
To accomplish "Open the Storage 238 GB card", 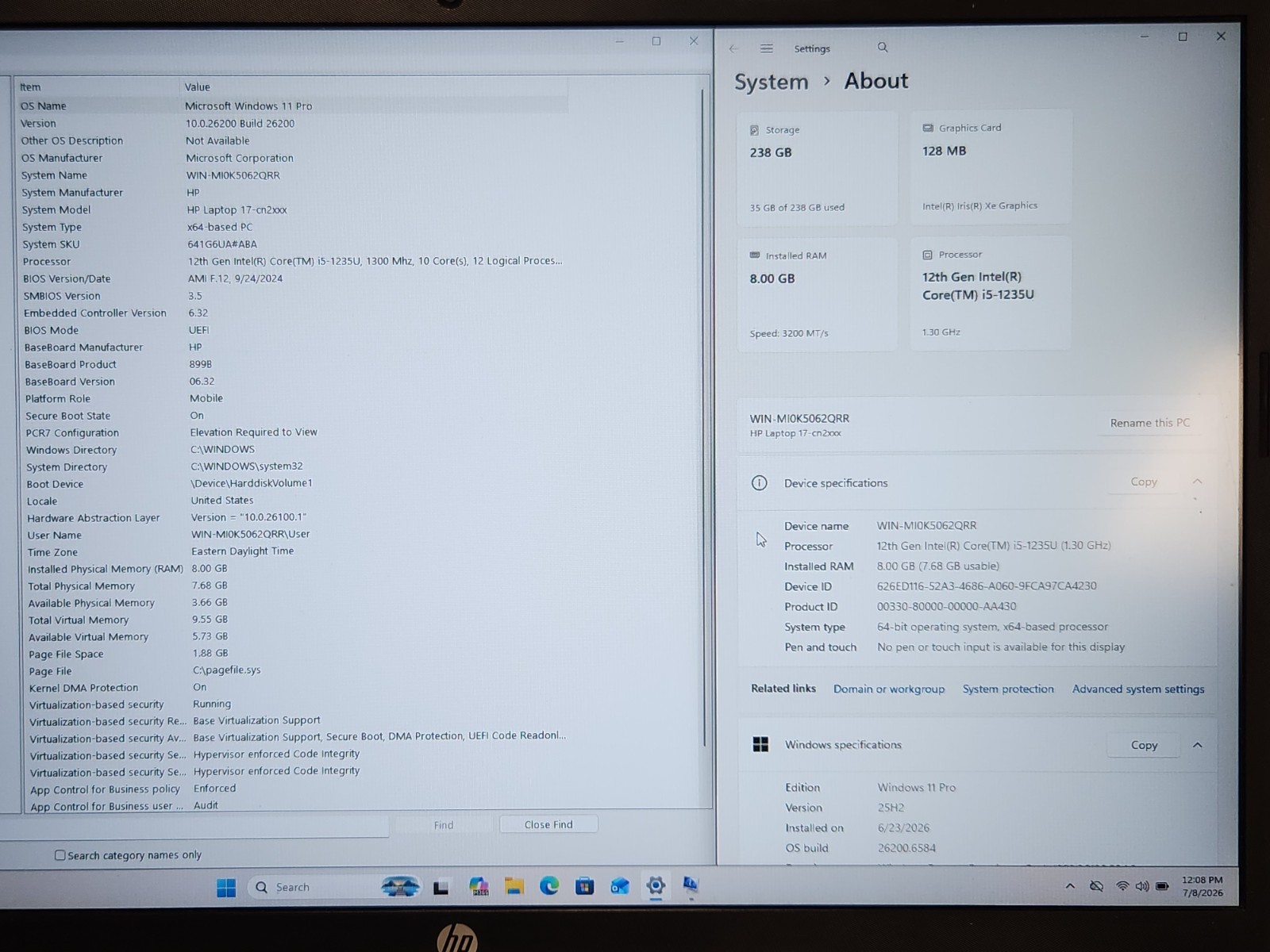I will pos(817,168).
